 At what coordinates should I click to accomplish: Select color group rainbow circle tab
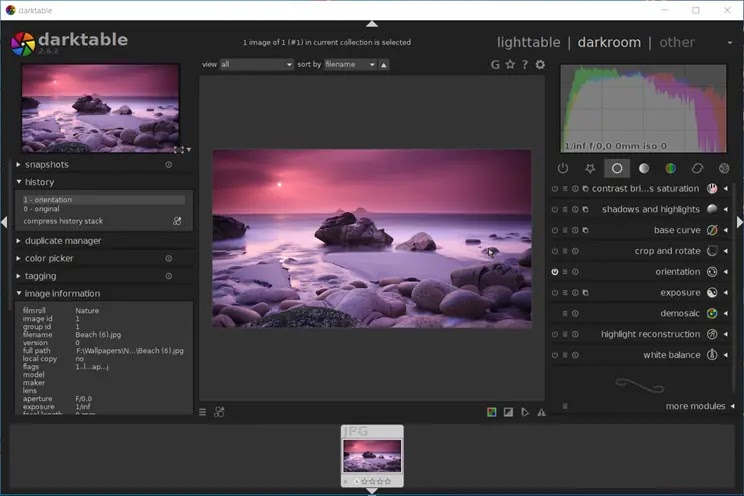(x=670, y=168)
